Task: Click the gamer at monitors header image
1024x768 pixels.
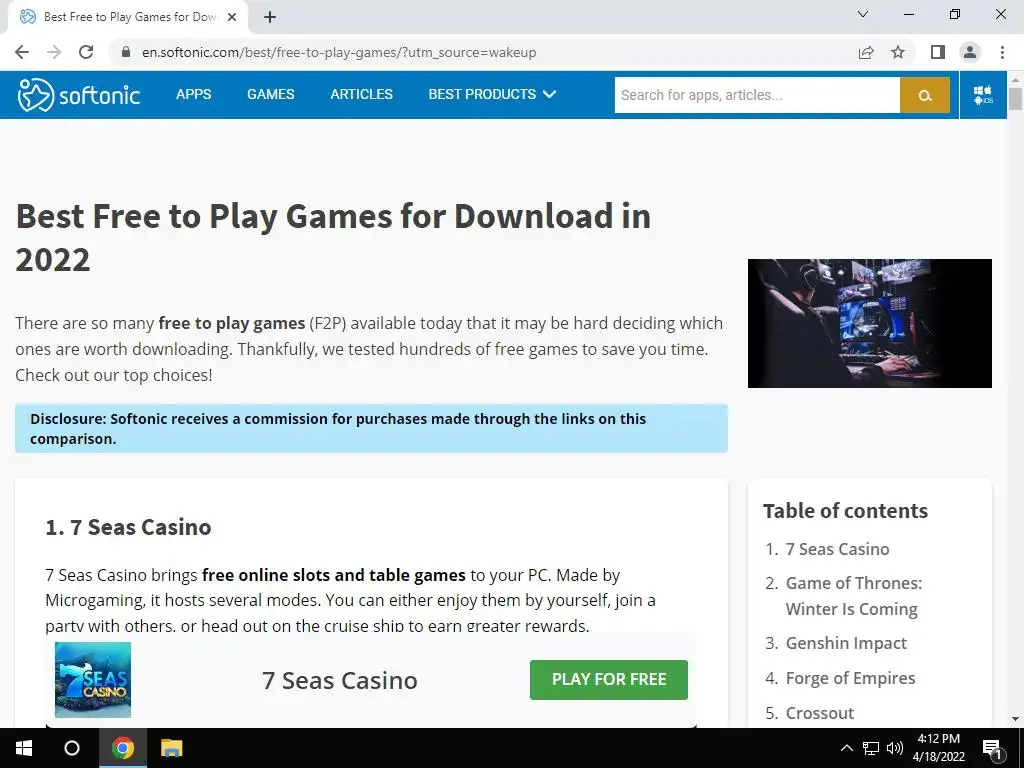Action: 870,323
